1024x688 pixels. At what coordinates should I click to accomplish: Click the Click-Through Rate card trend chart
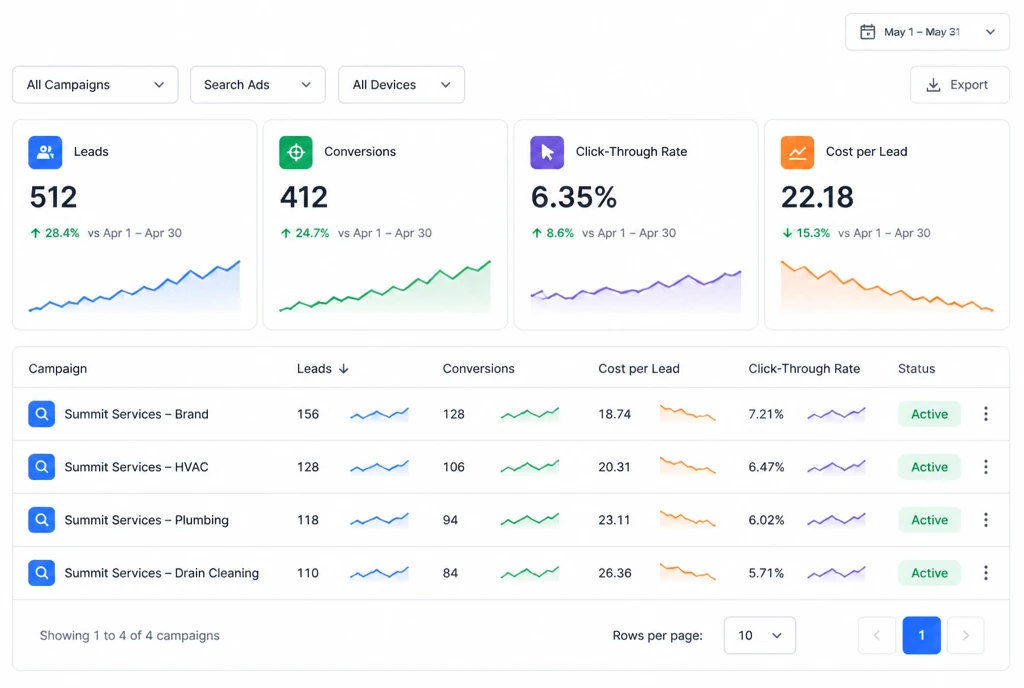pos(636,290)
